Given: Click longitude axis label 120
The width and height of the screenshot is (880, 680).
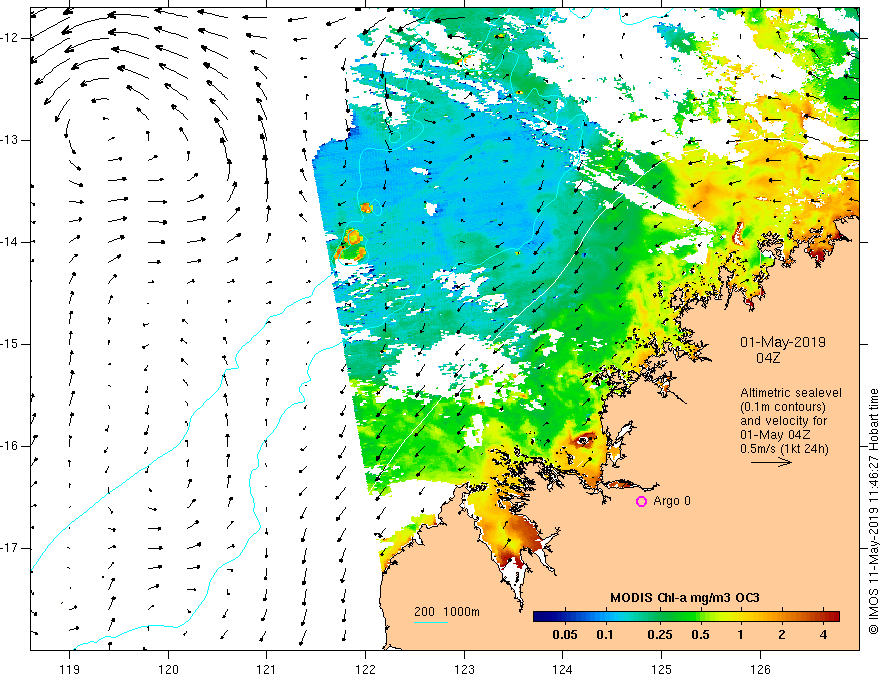Looking at the screenshot, I should coord(168,669).
